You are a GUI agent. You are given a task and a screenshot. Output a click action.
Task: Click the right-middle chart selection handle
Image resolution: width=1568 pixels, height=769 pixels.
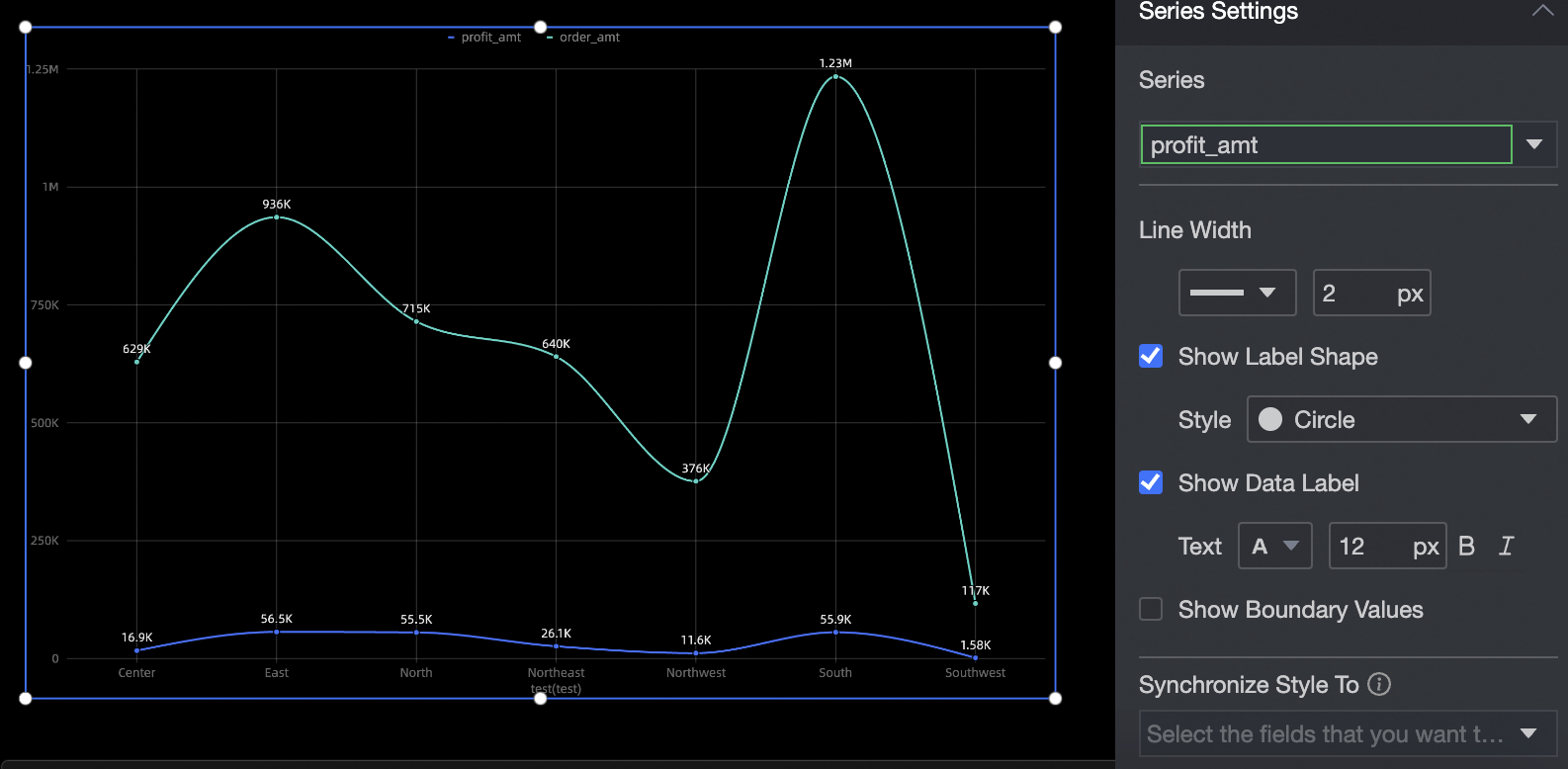click(x=1056, y=363)
